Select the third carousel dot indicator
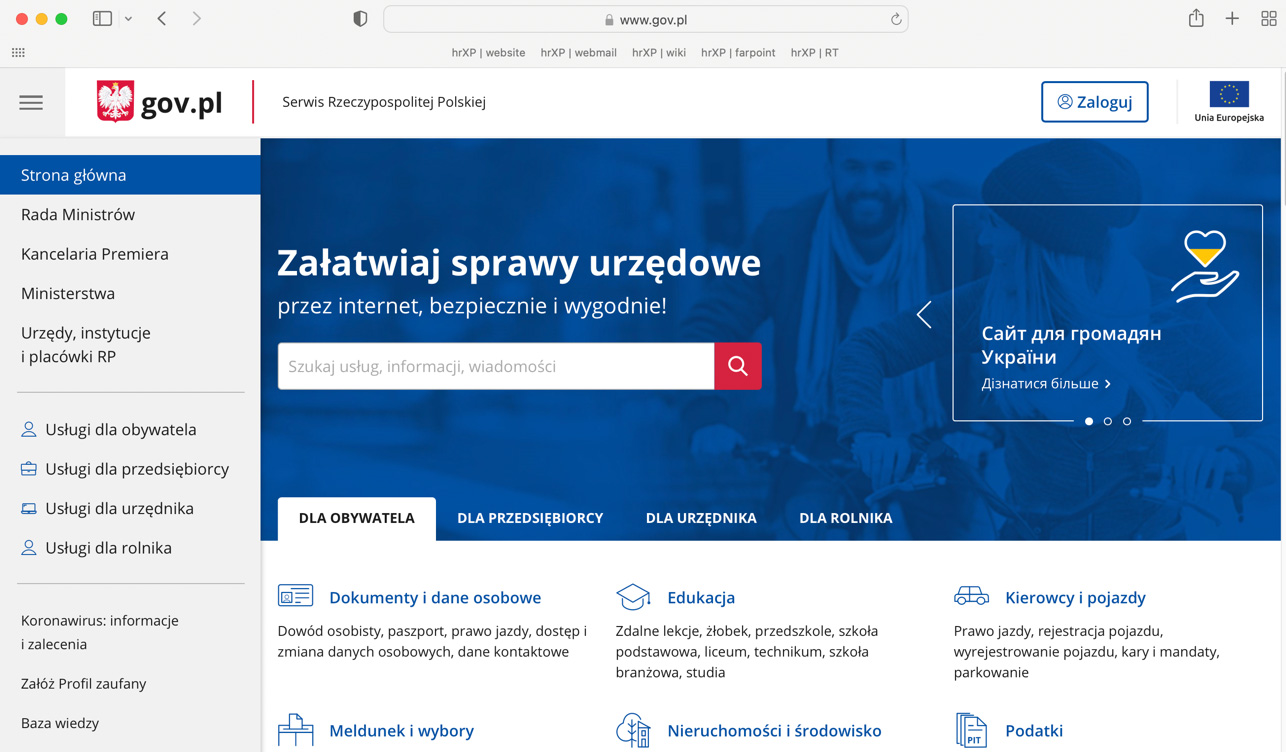Image resolution: width=1286 pixels, height=752 pixels. click(1127, 421)
